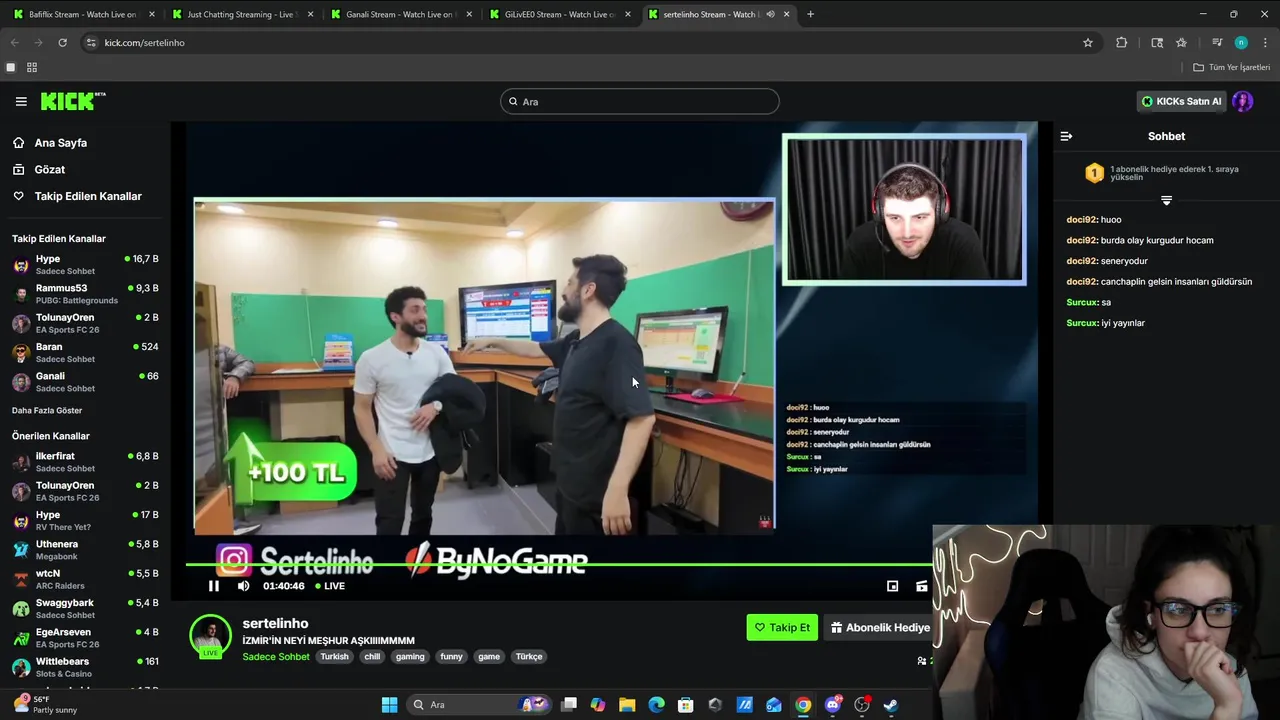Open Chrome apps grid shortcut

click(x=32, y=67)
